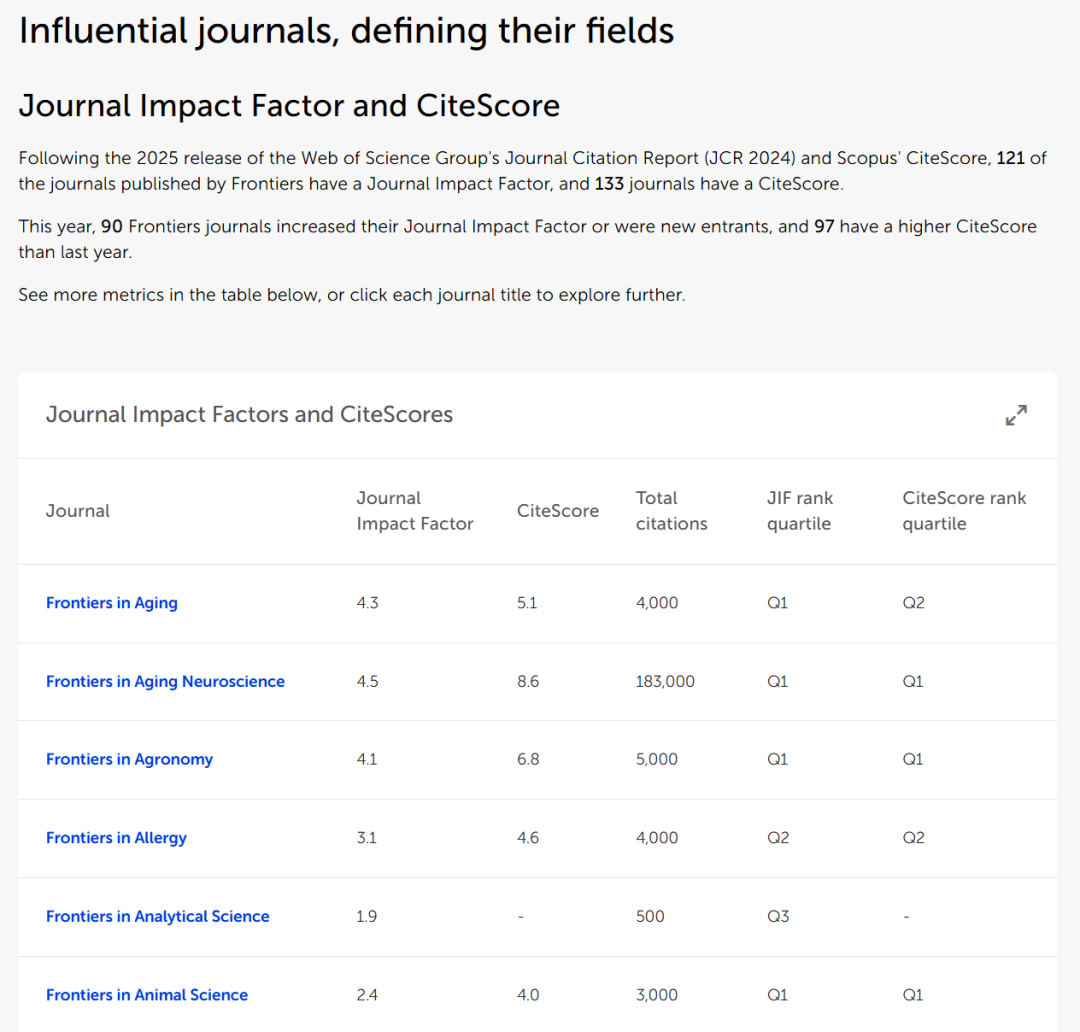1080x1032 pixels.
Task: Select the CiteScore column header
Action: (x=557, y=511)
